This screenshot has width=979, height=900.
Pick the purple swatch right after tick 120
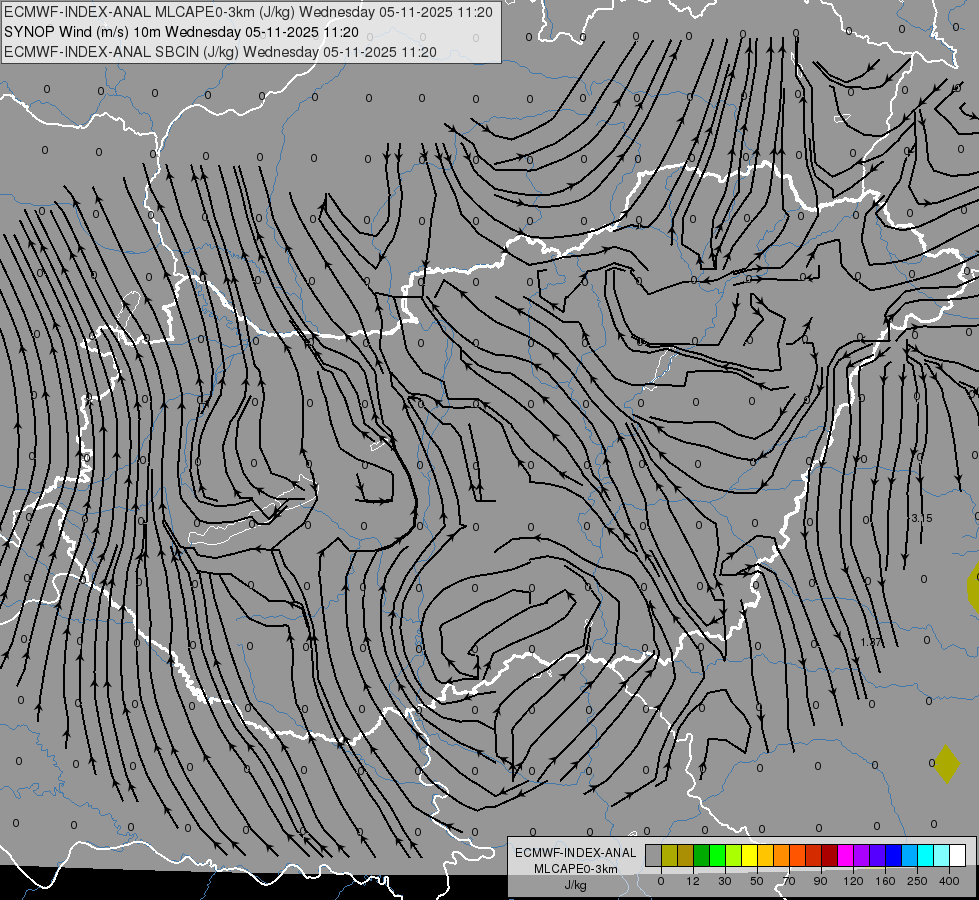point(862,856)
